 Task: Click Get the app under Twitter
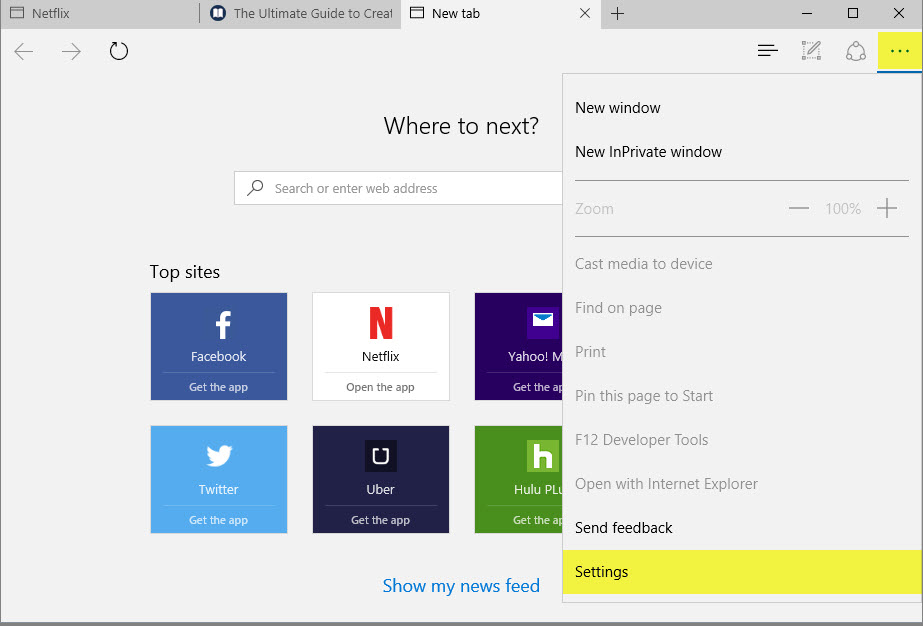pos(218,520)
